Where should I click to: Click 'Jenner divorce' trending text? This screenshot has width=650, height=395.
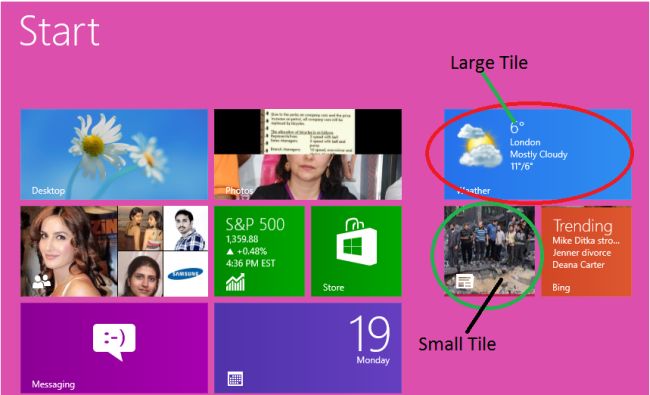(x=582, y=252)
